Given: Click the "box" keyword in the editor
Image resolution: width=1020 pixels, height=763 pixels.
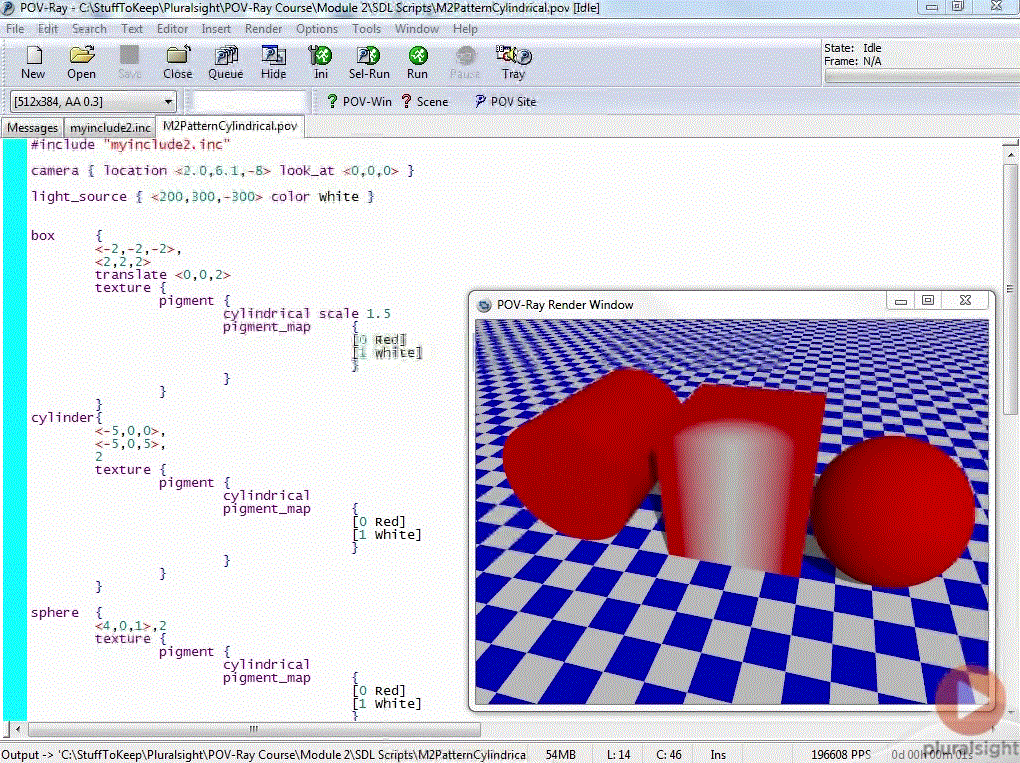Looking at the screenshot, I should click(43, 235).
